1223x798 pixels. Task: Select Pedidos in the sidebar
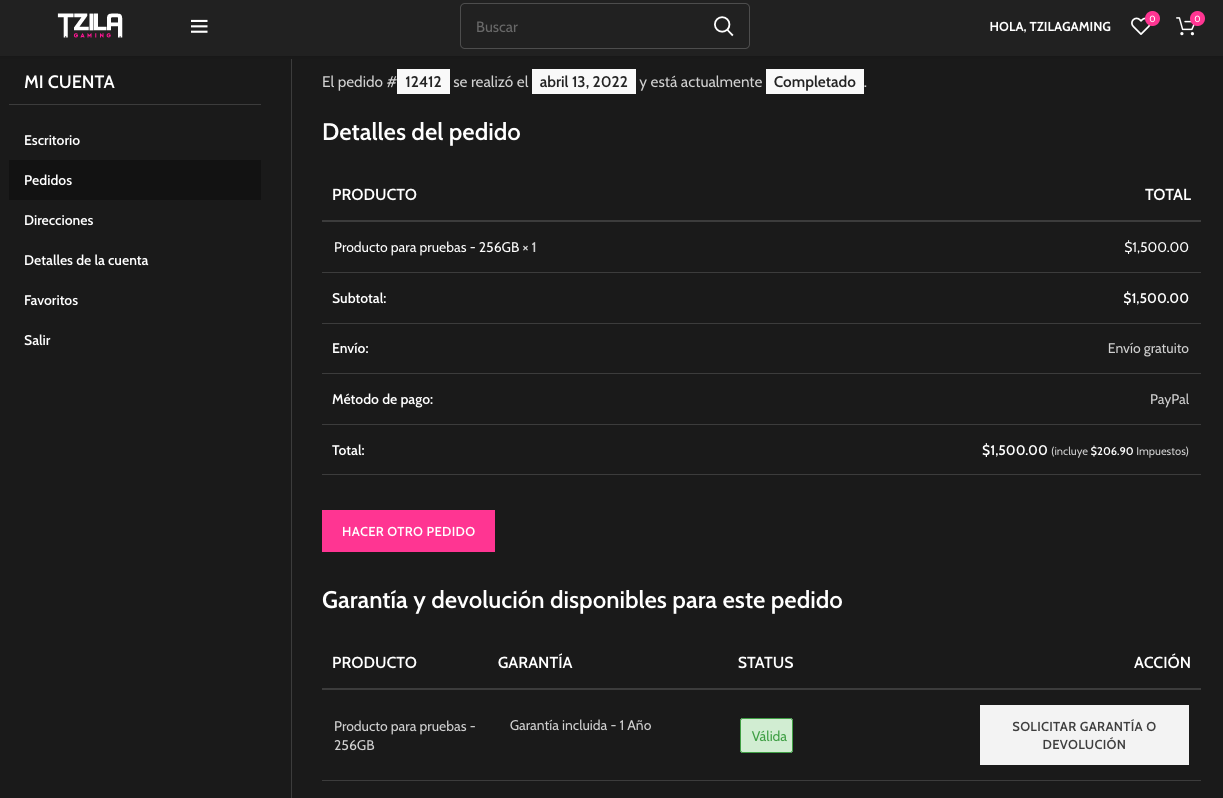[48, 180]
